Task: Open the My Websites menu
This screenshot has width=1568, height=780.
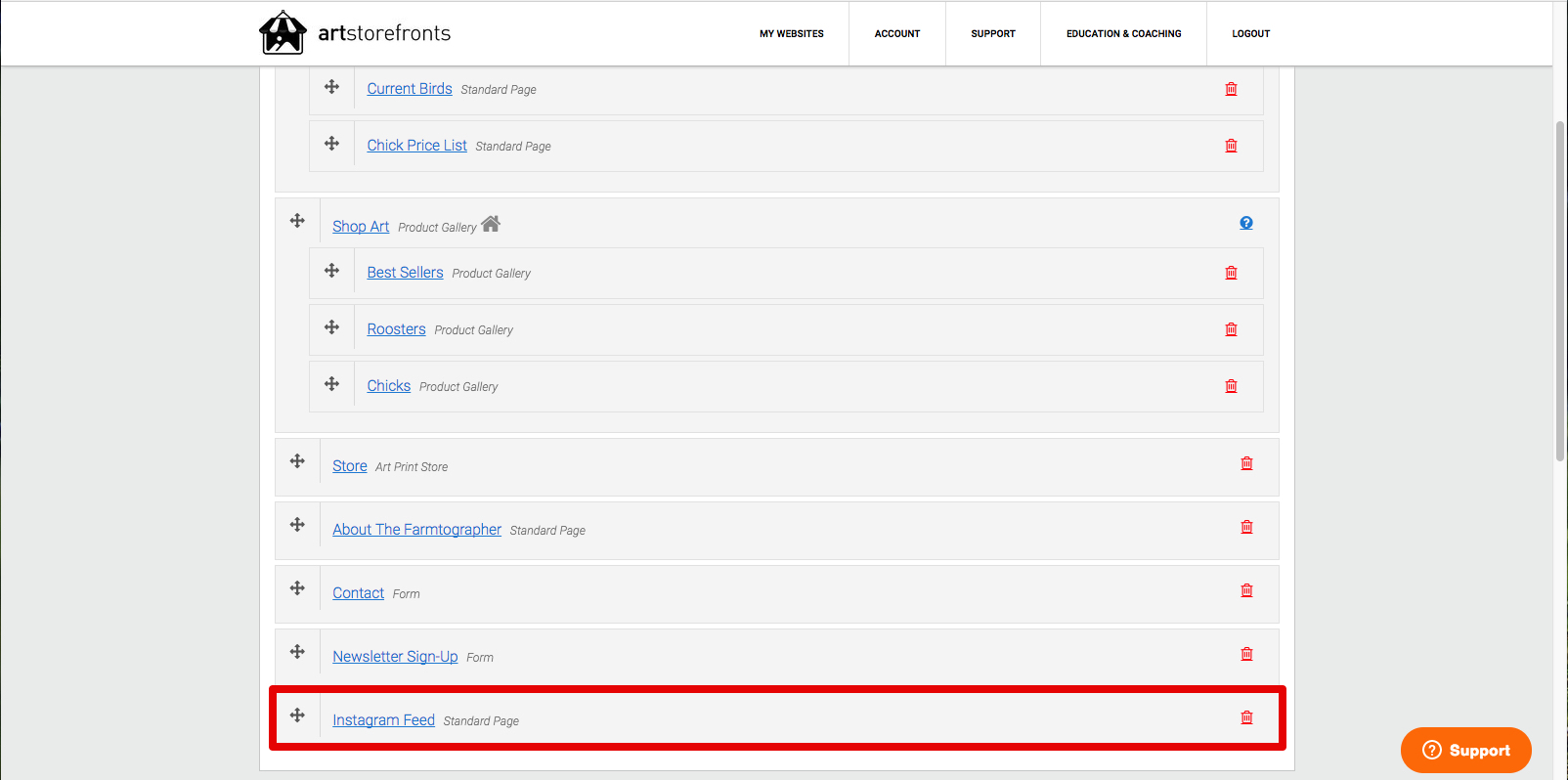Action: click(x=792, y=33)
